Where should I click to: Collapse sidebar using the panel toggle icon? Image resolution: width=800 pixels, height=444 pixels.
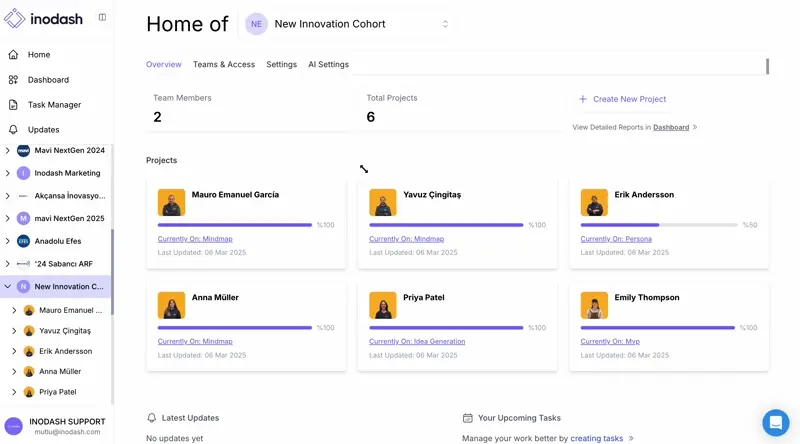click(102, 18)
